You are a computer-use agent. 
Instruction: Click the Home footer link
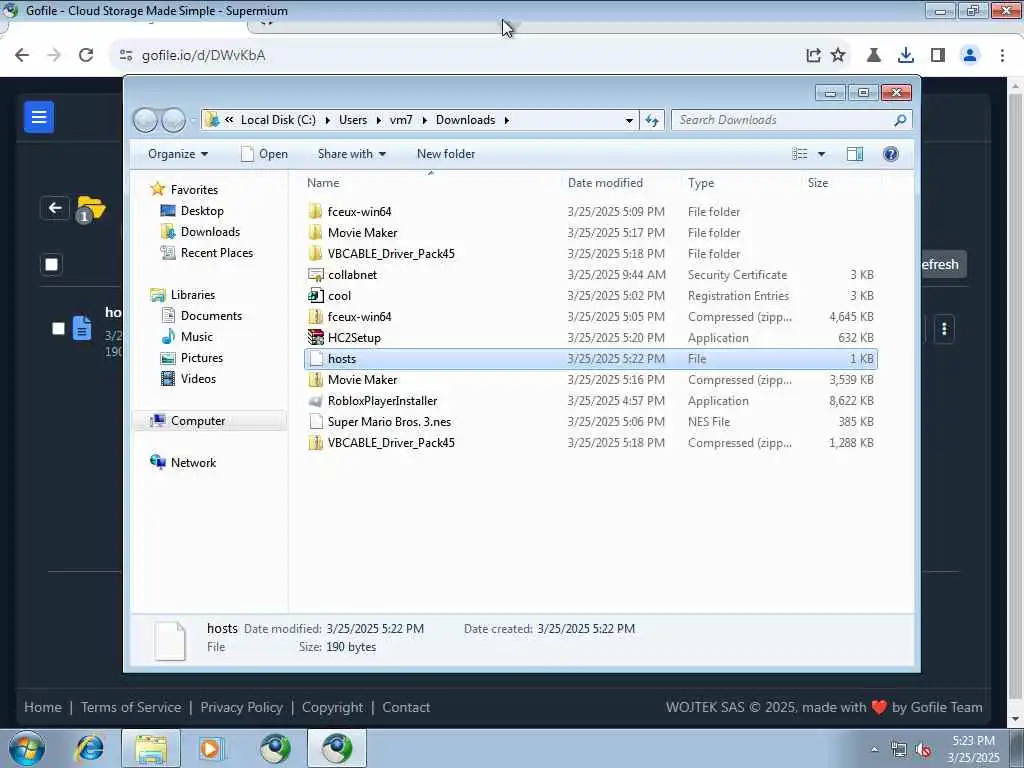(x=42, y=707)
